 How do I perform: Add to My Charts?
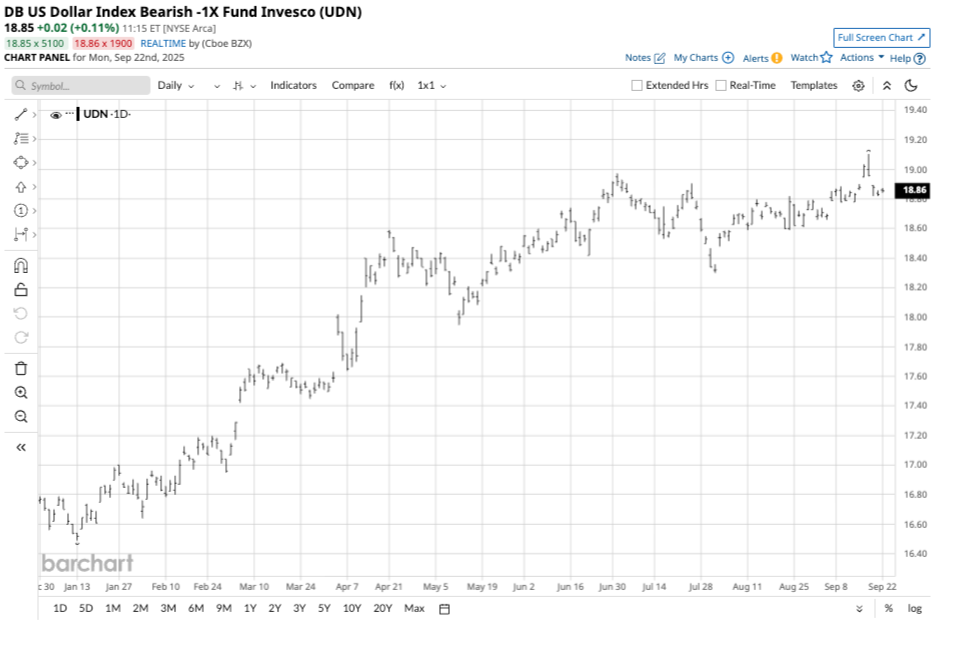click(x=703, y=58)
